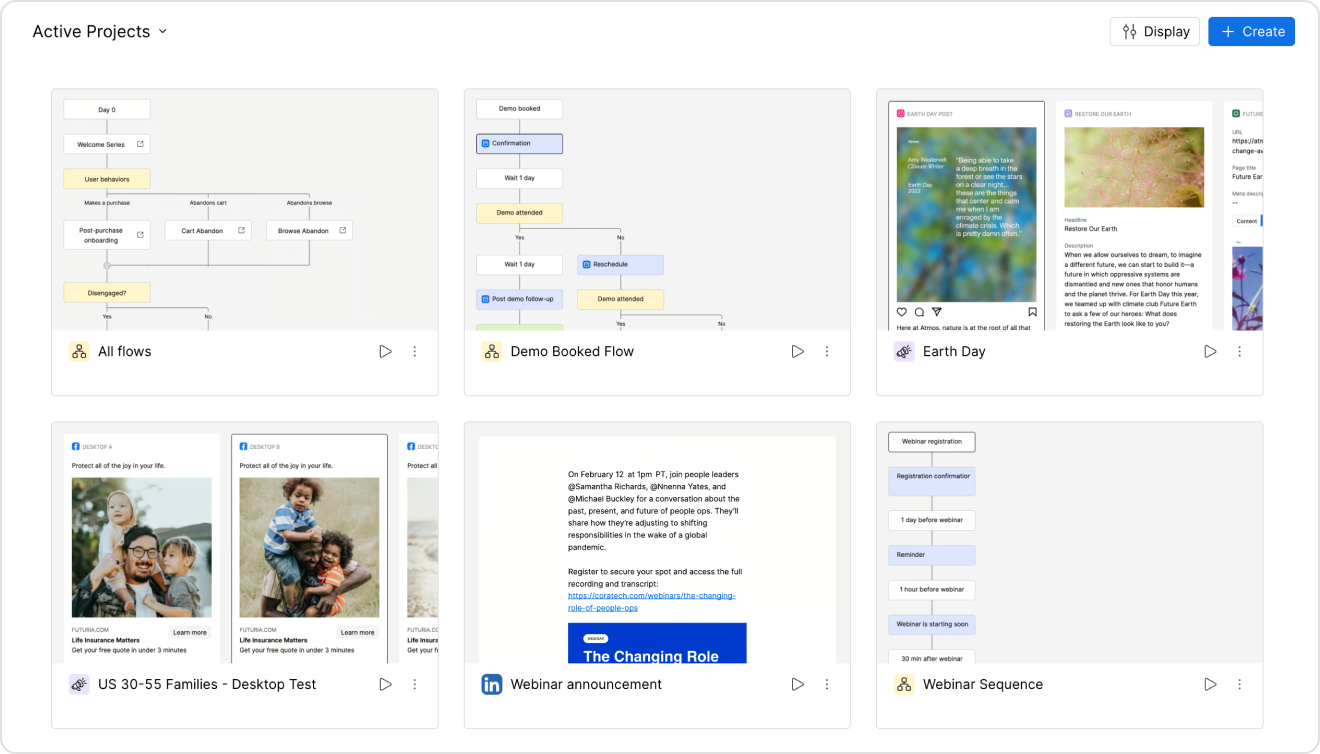Click the Post-purchase onboarding external link icon
Image resolution: width=1320 pixels, height=754 pixels.
tap(140, 235)
